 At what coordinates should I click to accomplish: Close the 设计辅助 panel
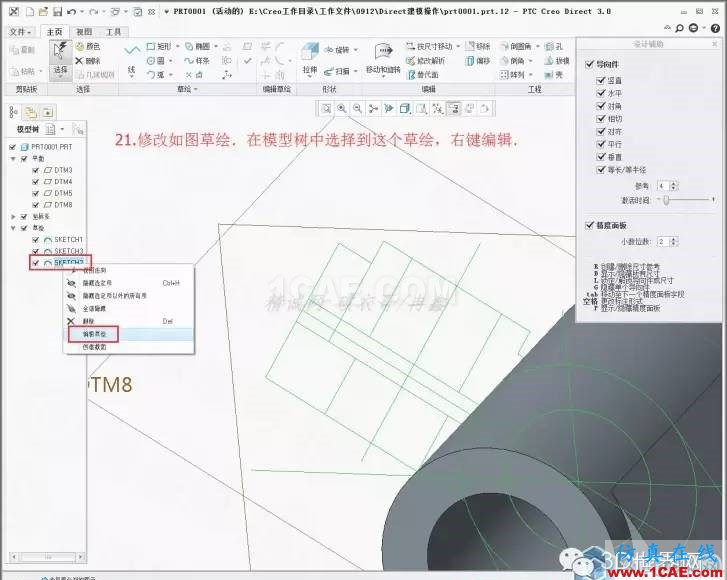pos(714,44)
